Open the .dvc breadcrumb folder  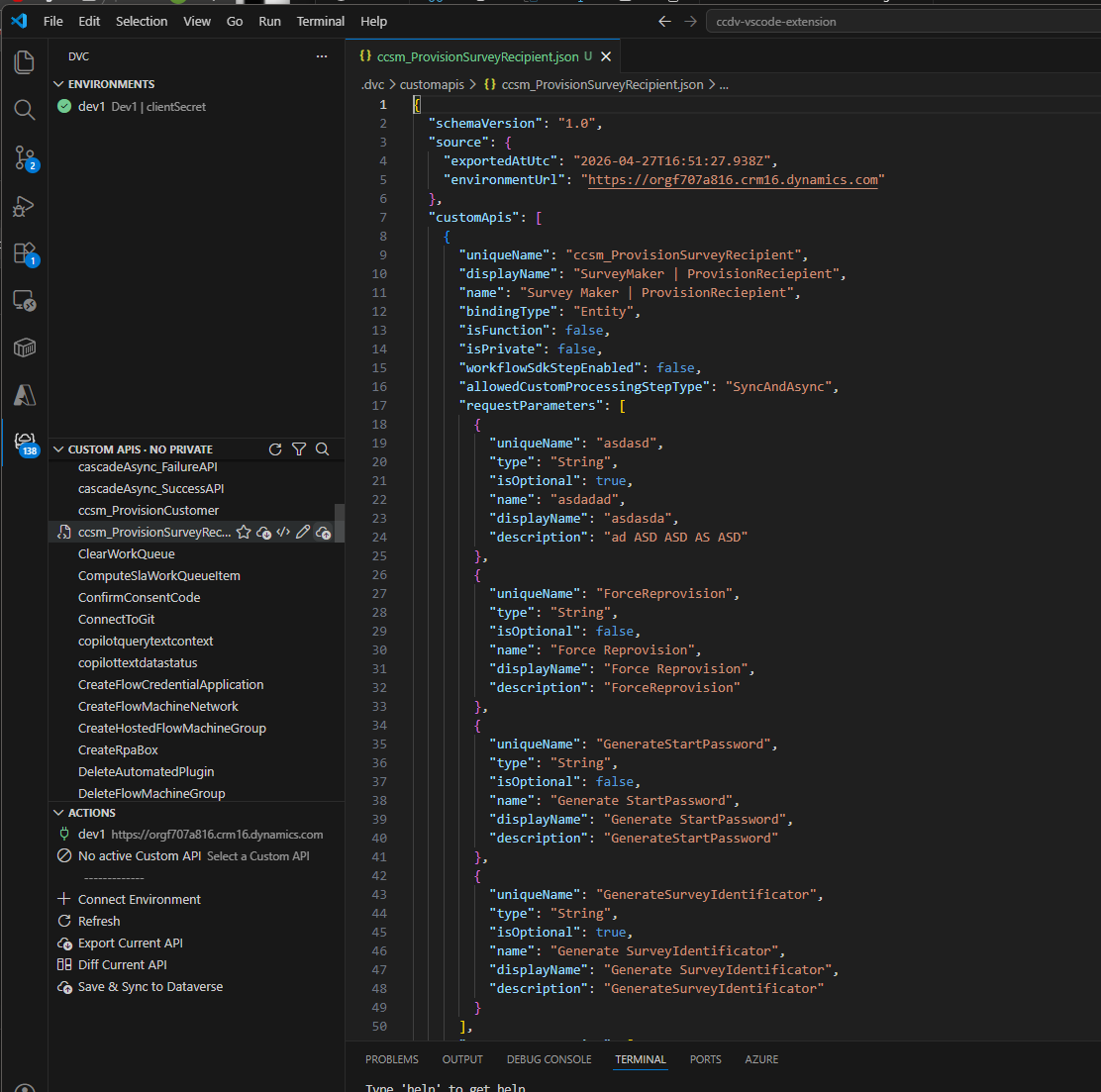click(372, 85)
